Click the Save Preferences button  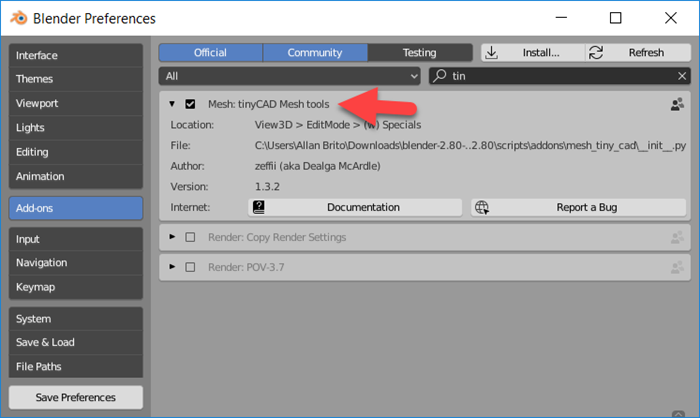[x=76, y=397]
